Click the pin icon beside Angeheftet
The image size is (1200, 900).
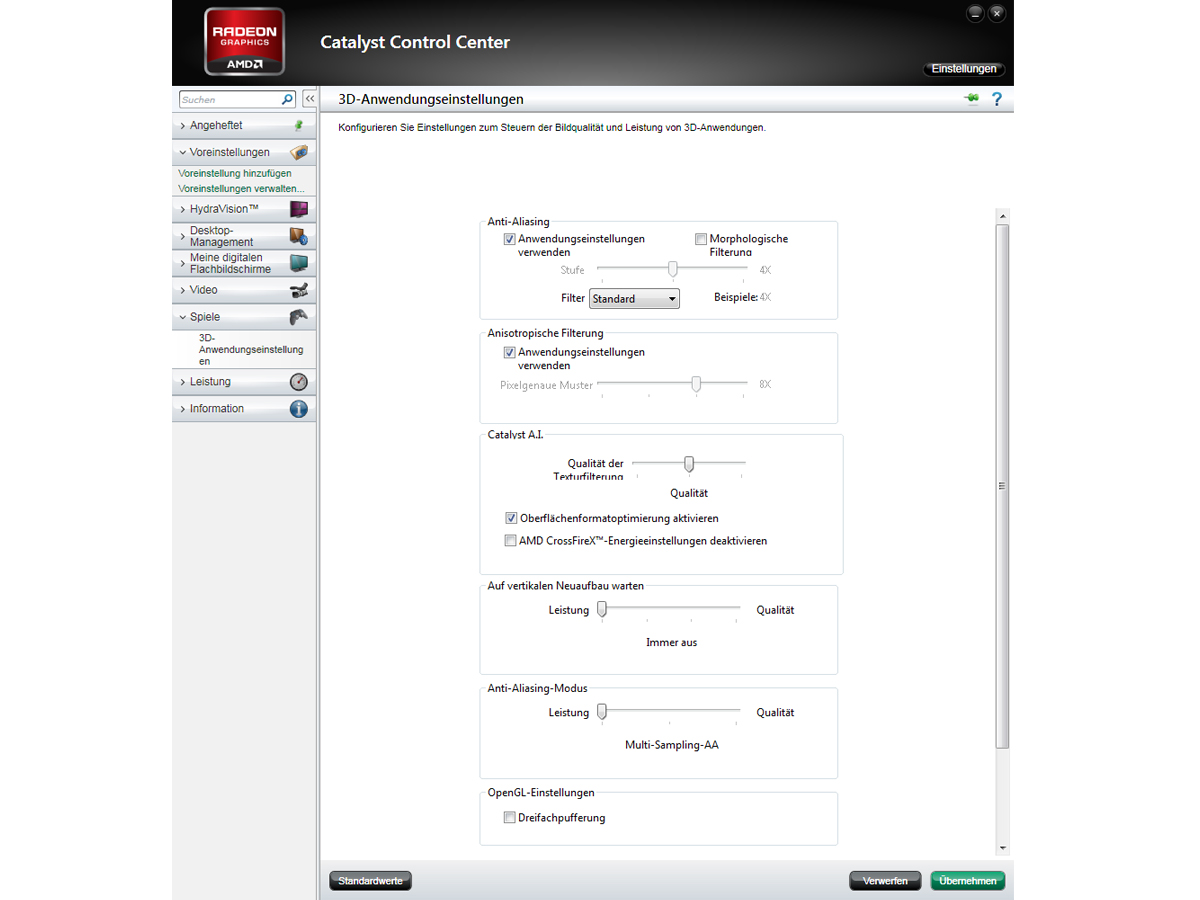coord(298,126)
